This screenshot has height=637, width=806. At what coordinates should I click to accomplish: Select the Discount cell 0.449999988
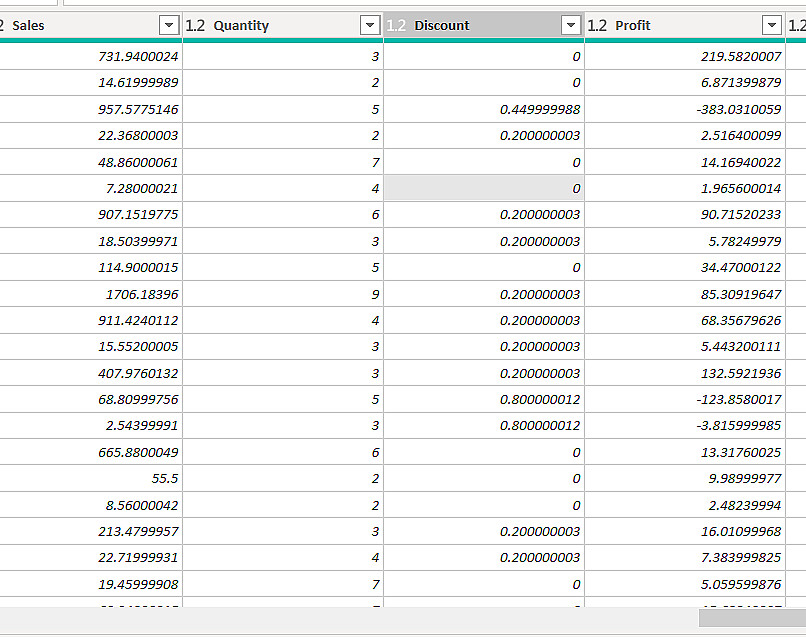tap(484, 110)
